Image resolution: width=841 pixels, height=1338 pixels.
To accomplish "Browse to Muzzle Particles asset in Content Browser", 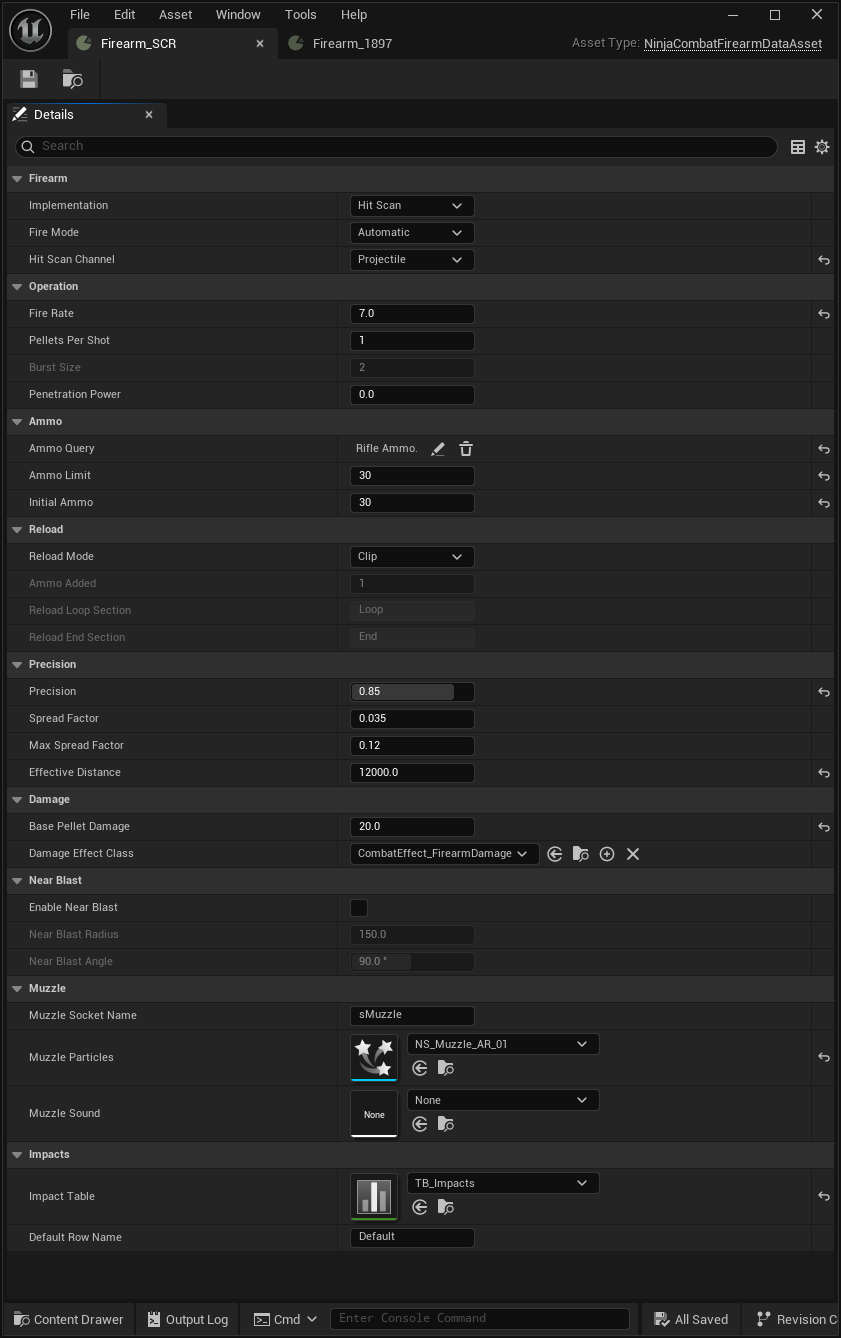I will pos(446,1068).
